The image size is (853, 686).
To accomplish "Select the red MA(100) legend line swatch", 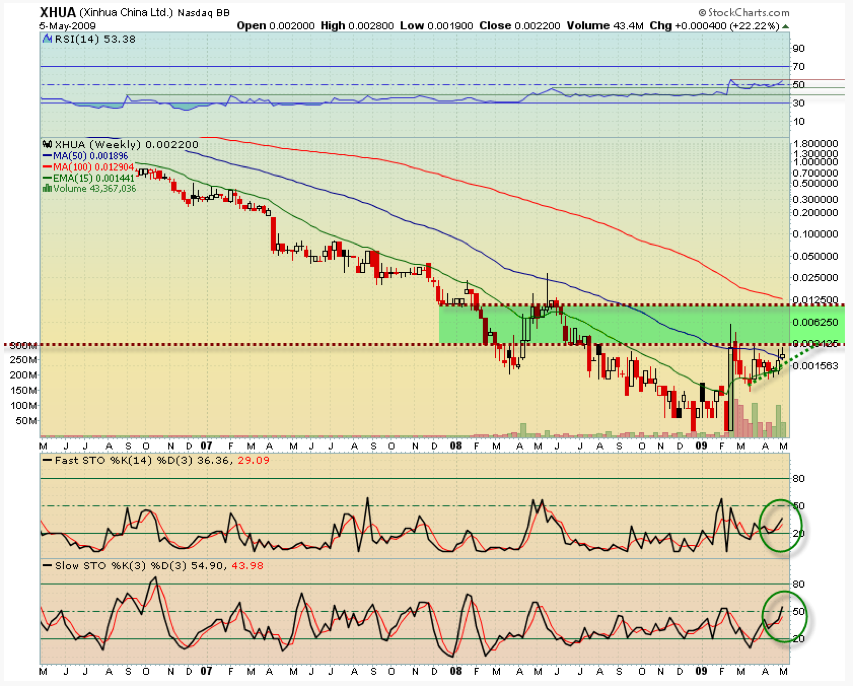I will (x=48, y=167).
